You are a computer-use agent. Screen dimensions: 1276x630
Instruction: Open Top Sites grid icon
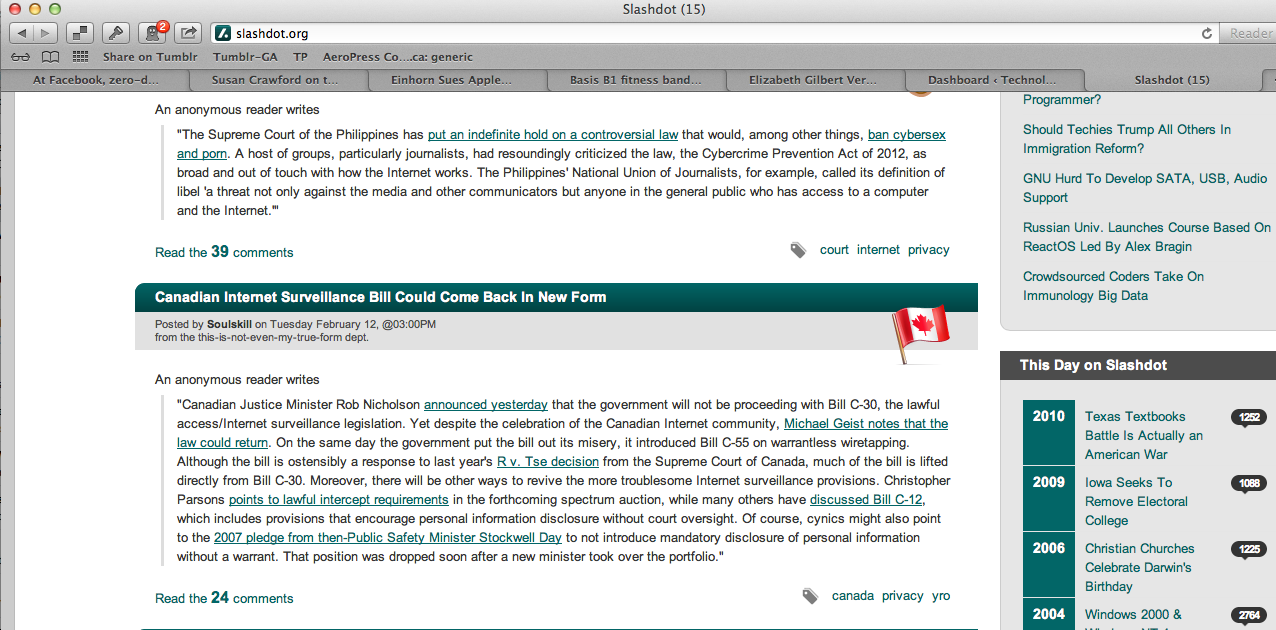tap(80, 57)
